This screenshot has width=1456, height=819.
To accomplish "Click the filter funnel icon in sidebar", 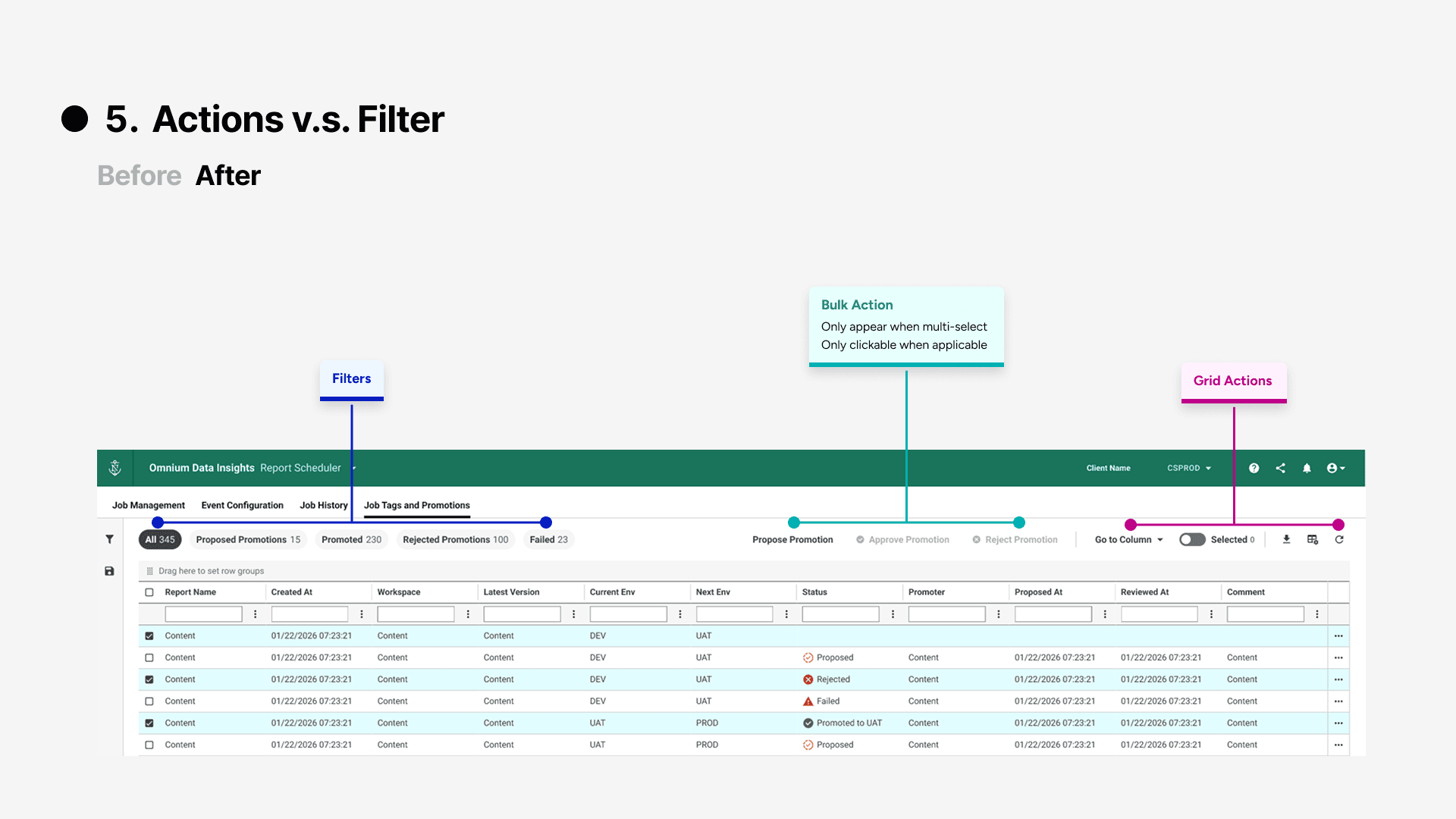I will point(109,539).
